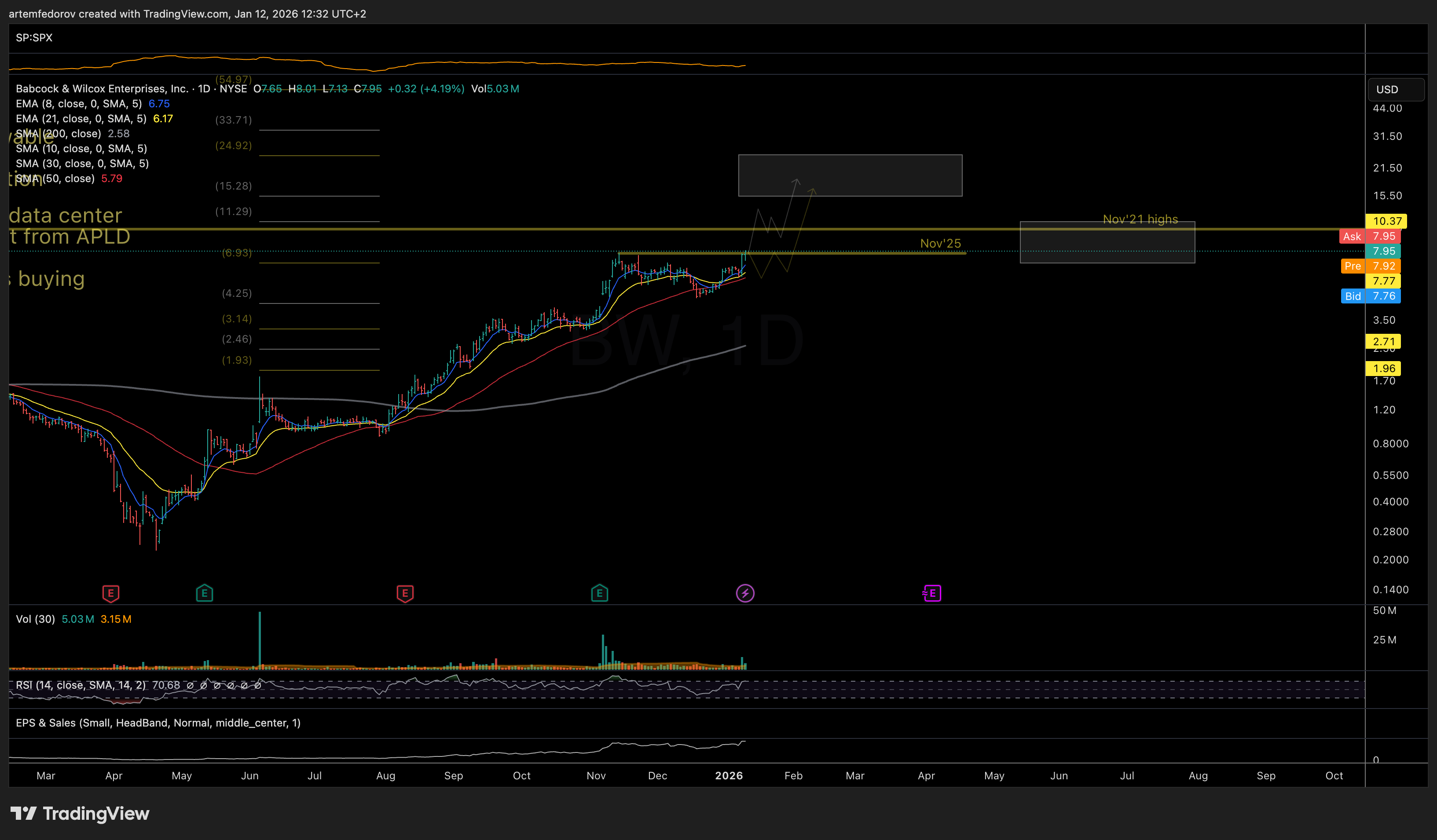Click the red Ask 7.95 price label
1437x840 pixels.
[x=1370, y=236]
